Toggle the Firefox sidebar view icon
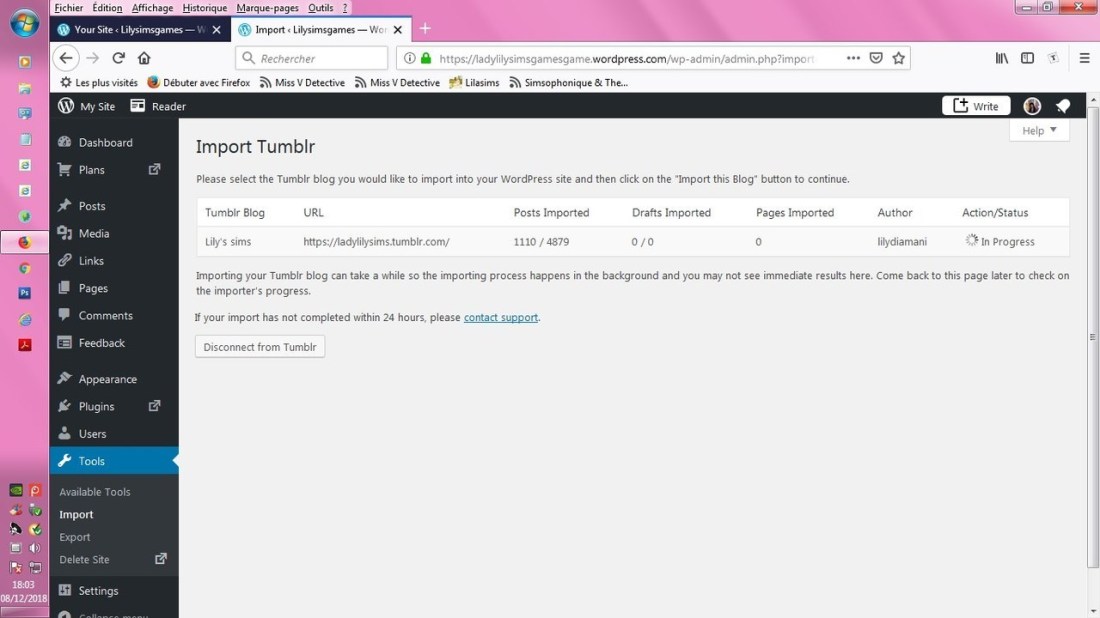This screenshot has height=618, width=1100. (x=1027, y=58)
